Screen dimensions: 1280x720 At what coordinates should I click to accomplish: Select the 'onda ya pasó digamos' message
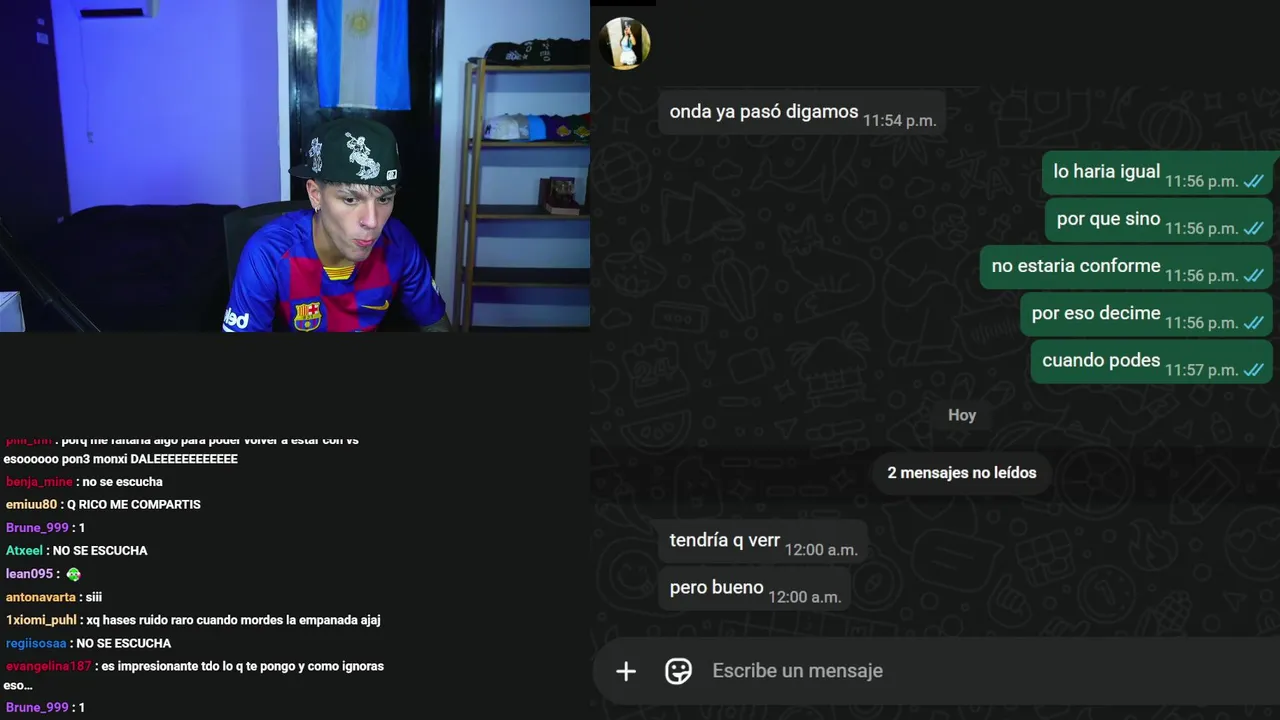[x=803, y=113]
